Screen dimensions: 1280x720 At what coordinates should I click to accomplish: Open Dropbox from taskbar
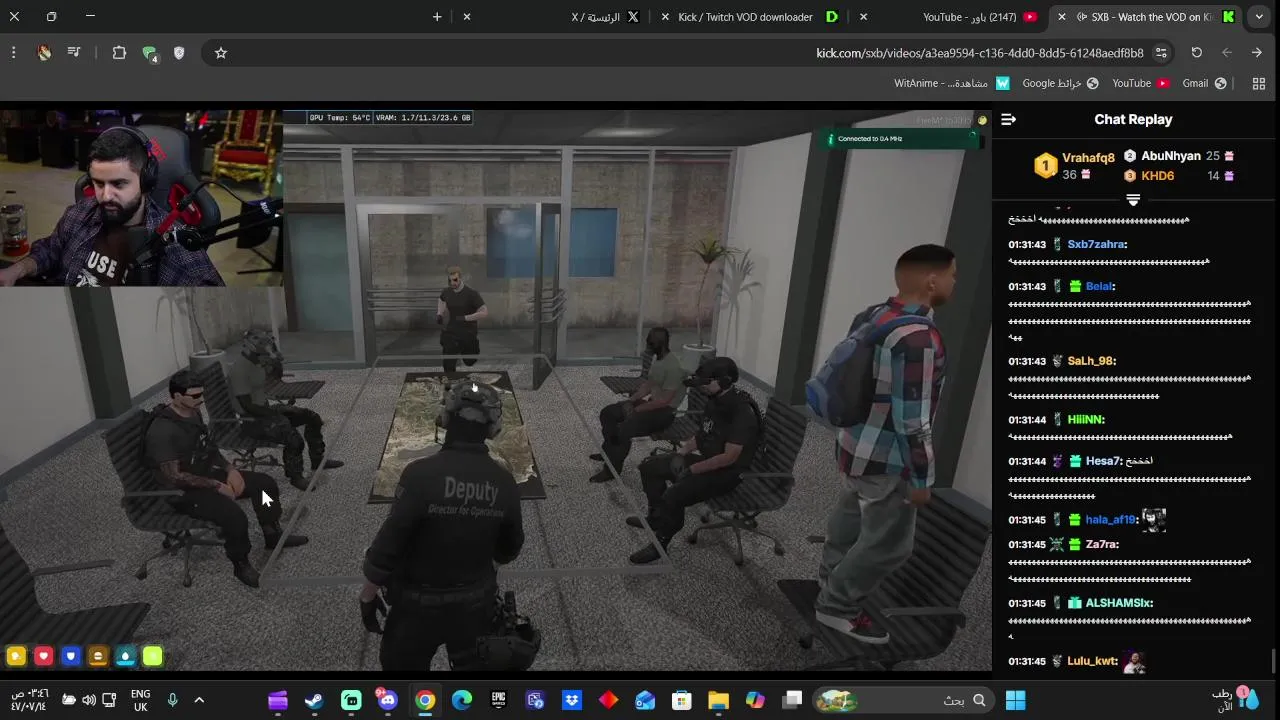[x=572, y=700]
